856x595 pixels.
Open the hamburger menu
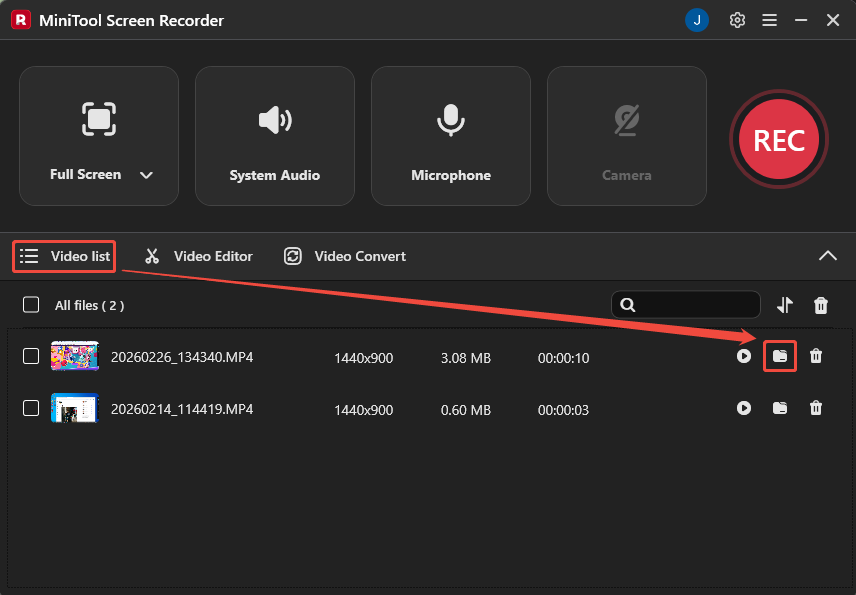pyautogui.click(x=769, y=19)
